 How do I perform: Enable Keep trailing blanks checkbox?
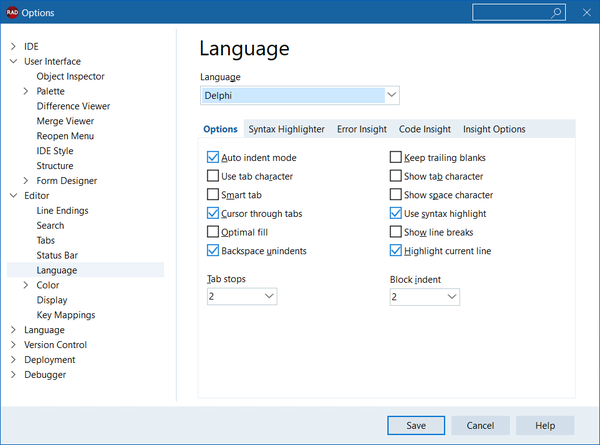(x=396, y=157)
